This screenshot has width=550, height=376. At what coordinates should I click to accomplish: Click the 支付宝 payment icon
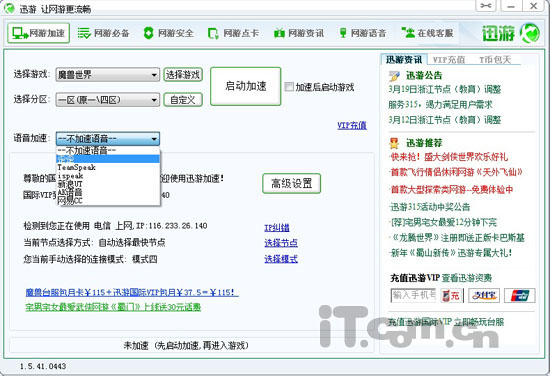(484, 295)
